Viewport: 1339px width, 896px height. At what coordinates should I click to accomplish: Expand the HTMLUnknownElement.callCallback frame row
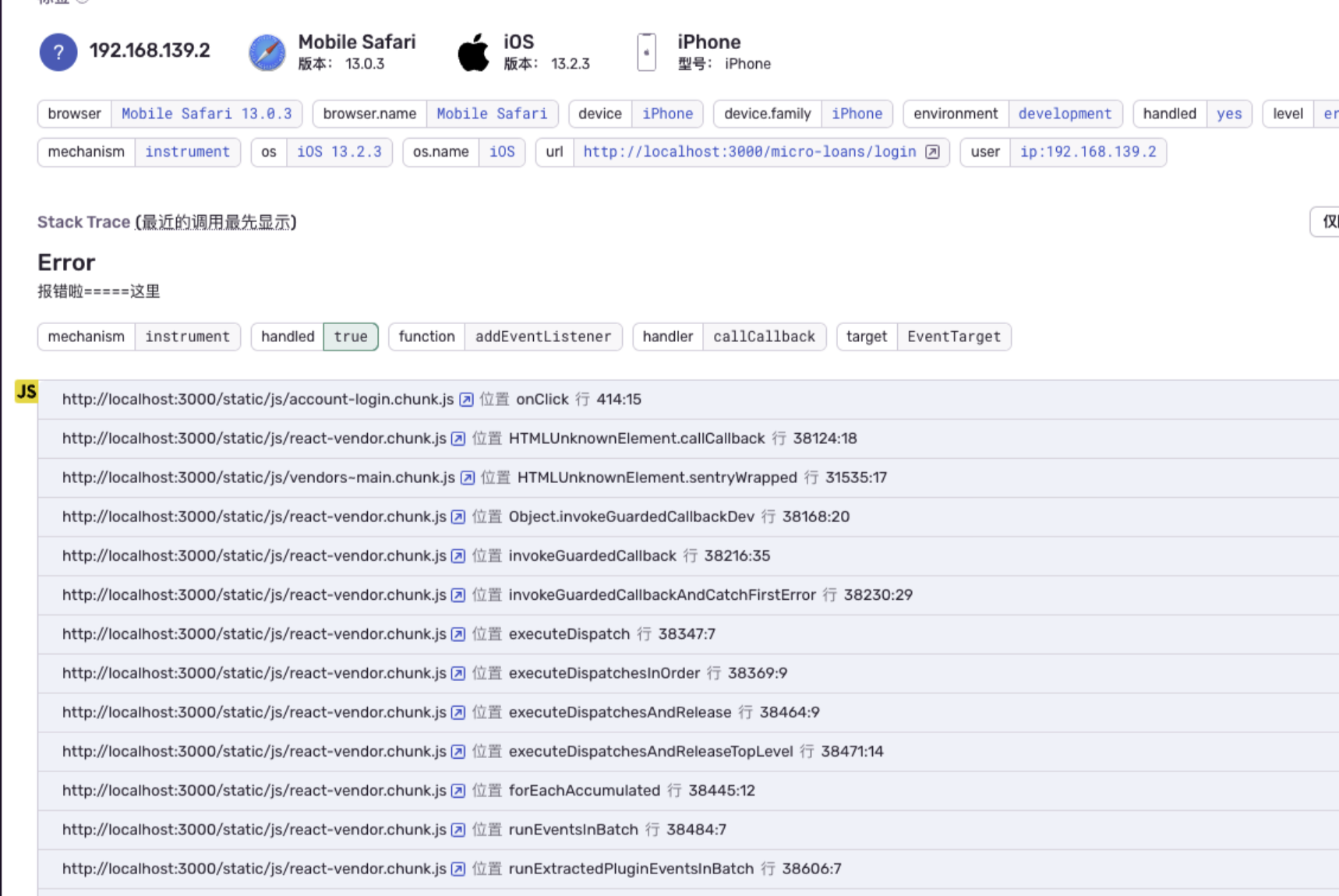coord(688,439)
